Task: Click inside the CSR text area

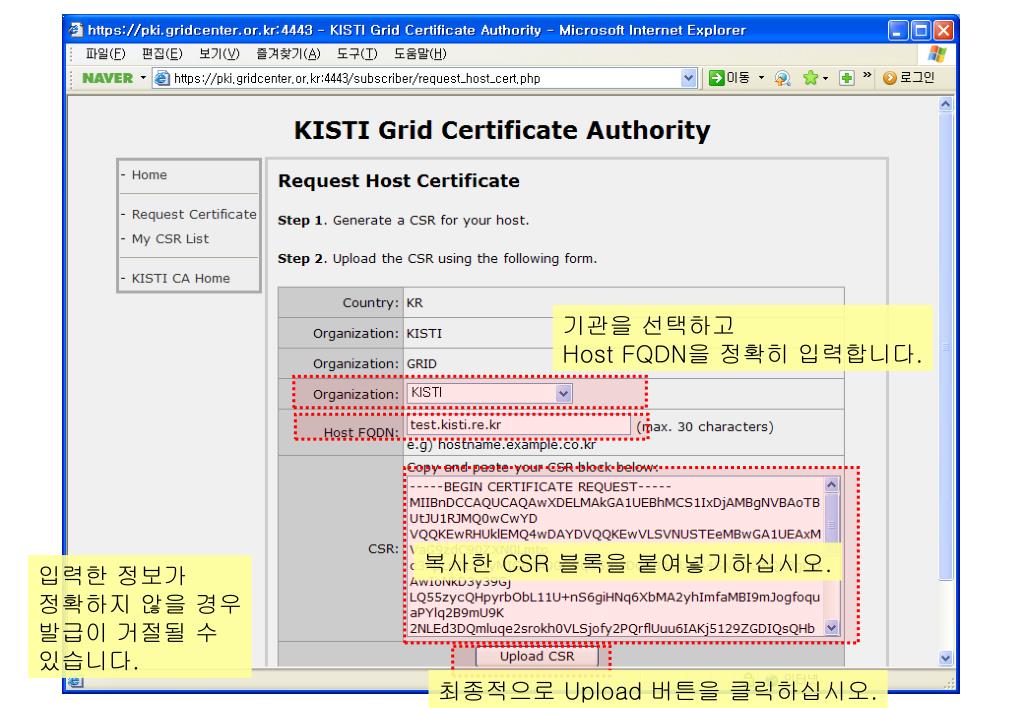Action: (615, 557)
